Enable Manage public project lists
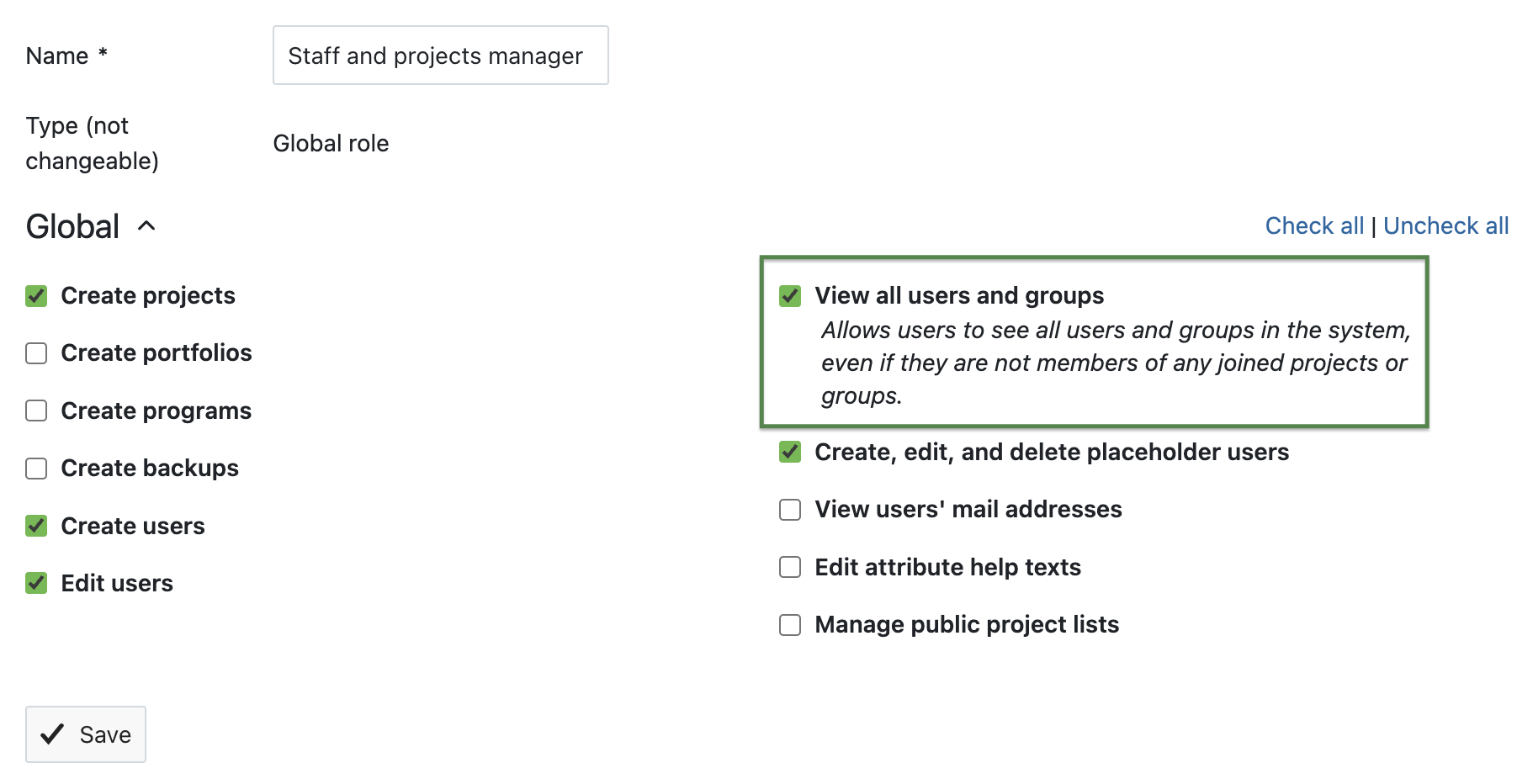The image size is (1533, 784). 789,624
